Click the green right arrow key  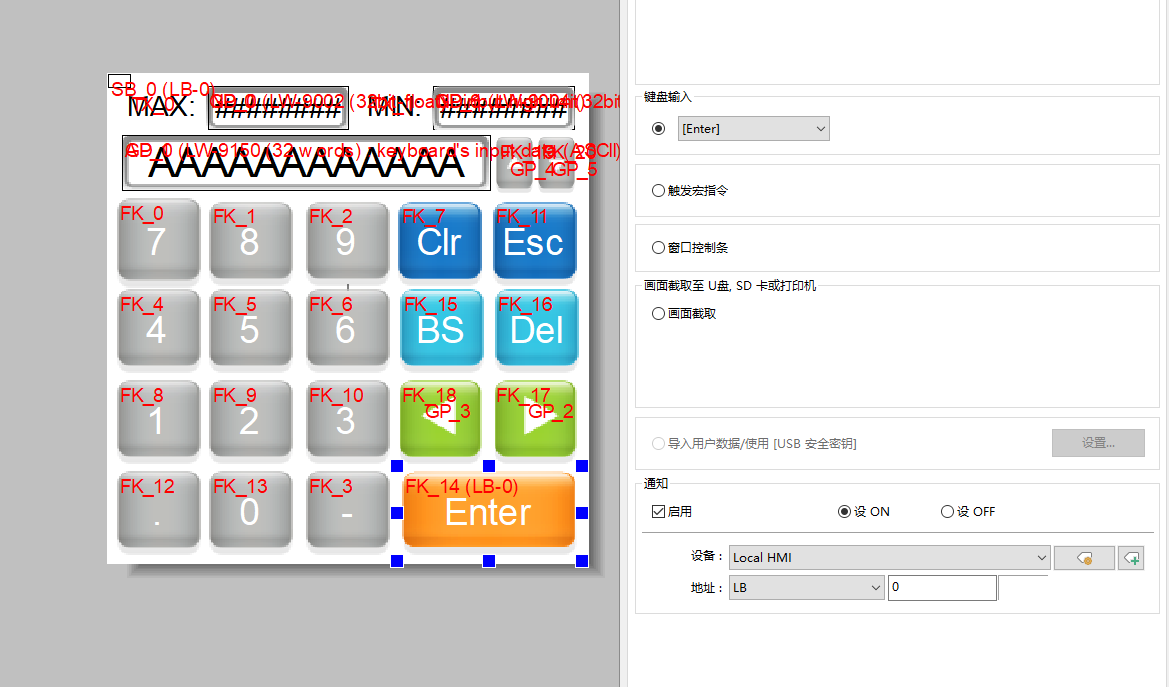(x=535, y=419)
